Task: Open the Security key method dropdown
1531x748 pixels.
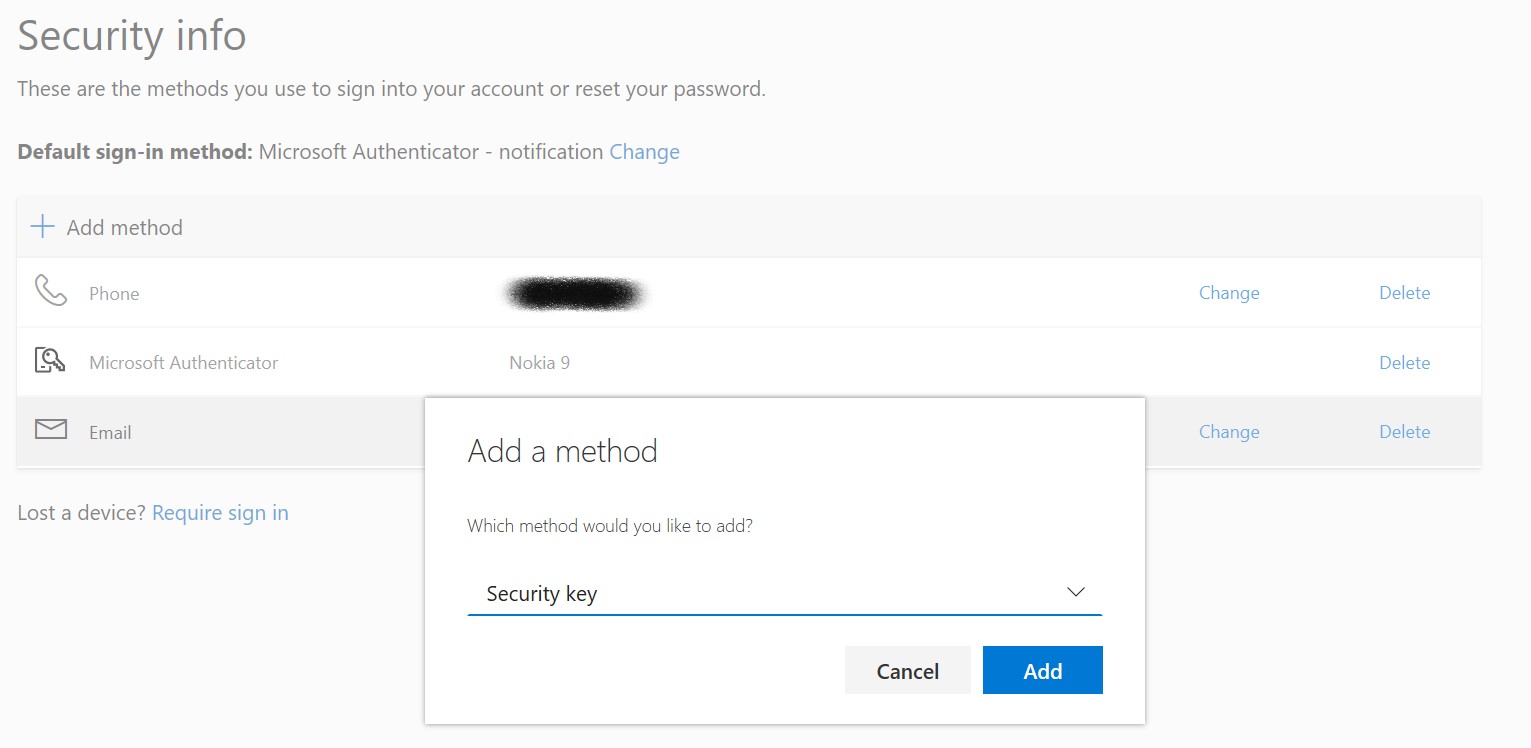Action: (783, 593)
